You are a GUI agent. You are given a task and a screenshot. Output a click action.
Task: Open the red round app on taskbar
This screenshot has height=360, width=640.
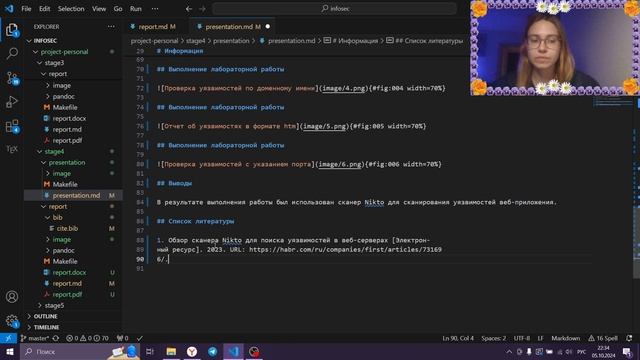click(254, 351)
